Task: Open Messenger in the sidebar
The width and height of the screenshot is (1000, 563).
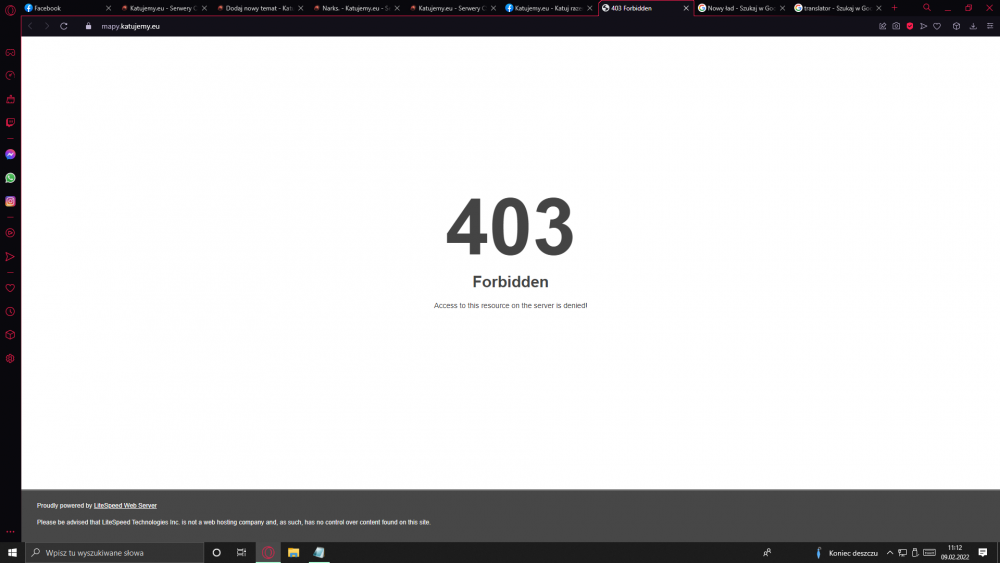Action: [x=10, y=154]
